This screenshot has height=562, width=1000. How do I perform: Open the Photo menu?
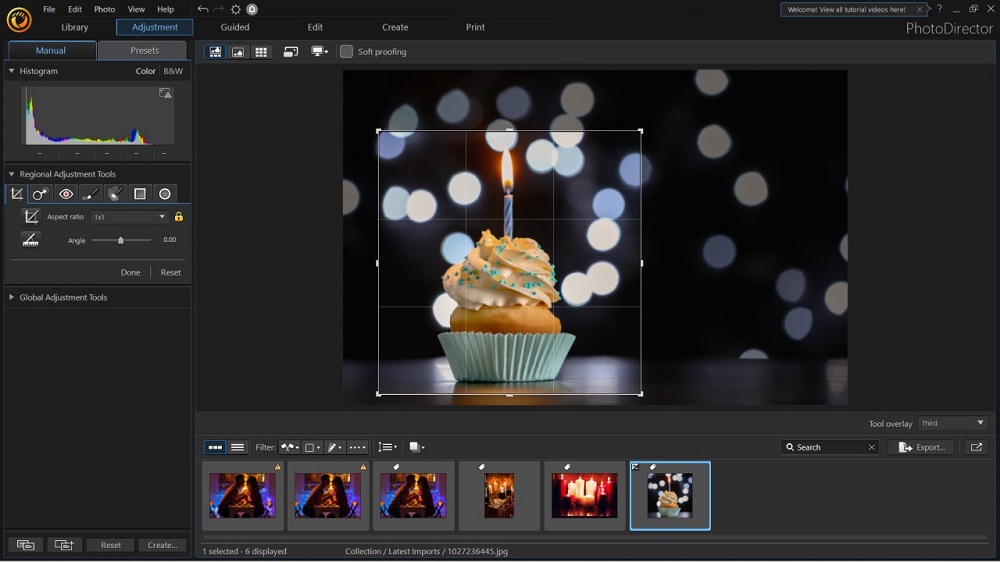104,9
